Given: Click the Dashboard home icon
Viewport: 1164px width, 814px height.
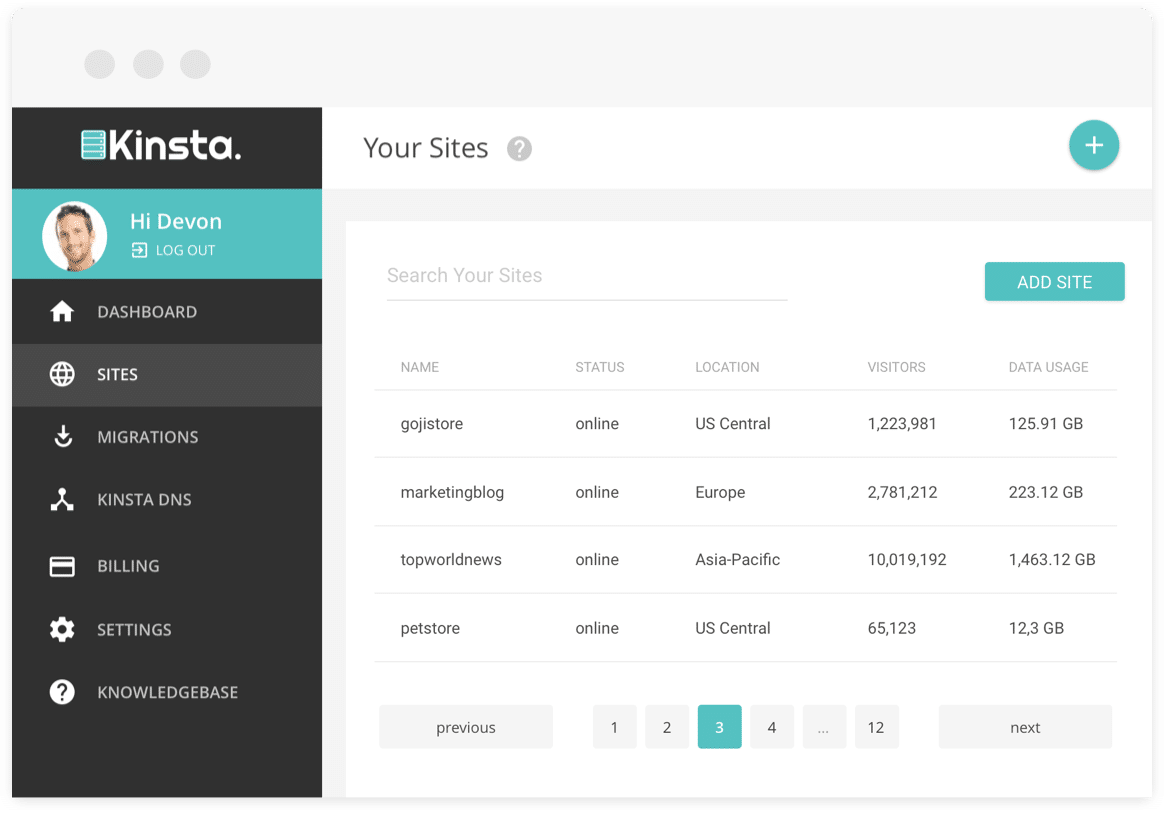Looking at the screenshot, I should pos(62,312).
